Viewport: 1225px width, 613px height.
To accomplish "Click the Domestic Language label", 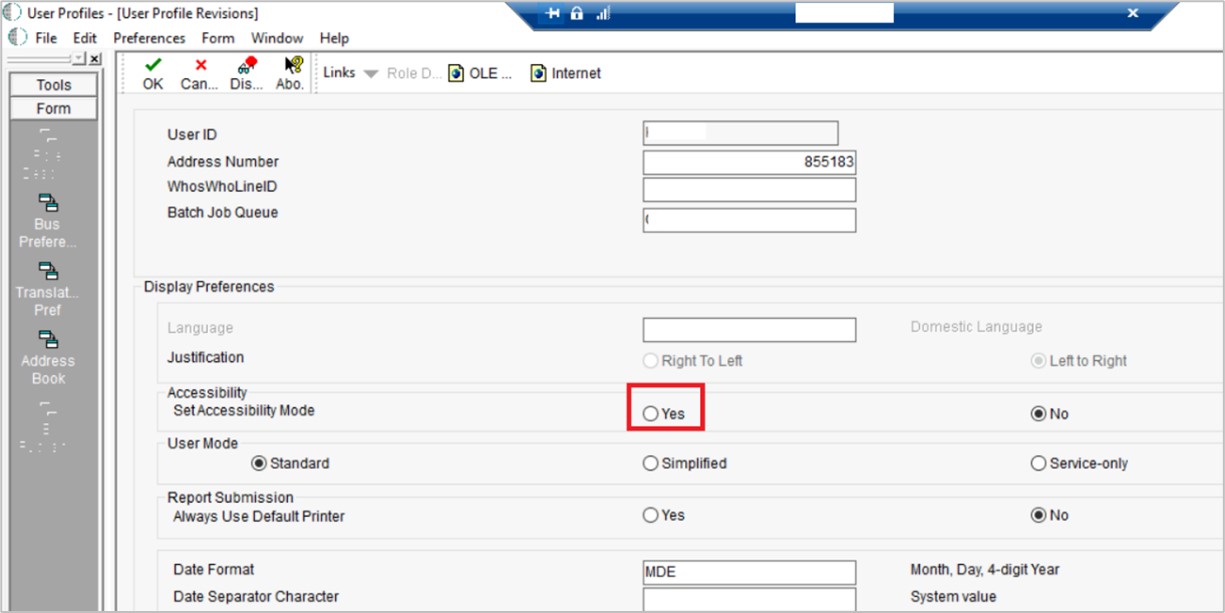I will pyautogui.click(x=976, y=327).
